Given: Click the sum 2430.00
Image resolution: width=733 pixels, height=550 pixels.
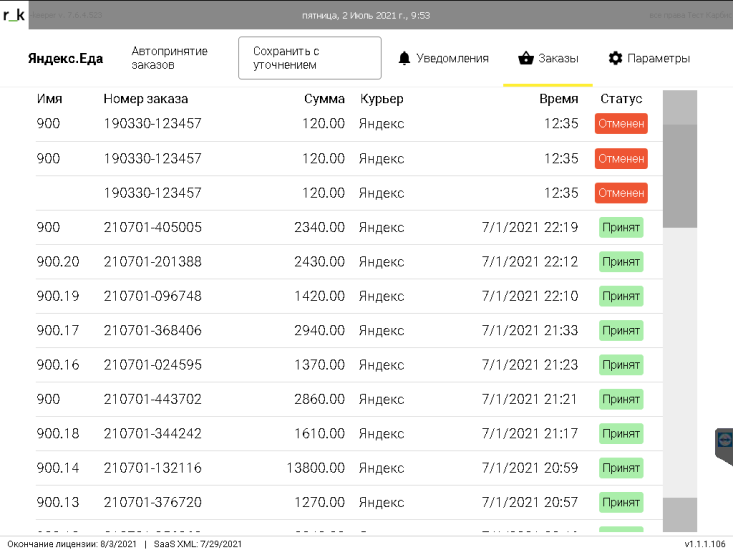Looking at the screenshot, I should click(x=319, y=262).
